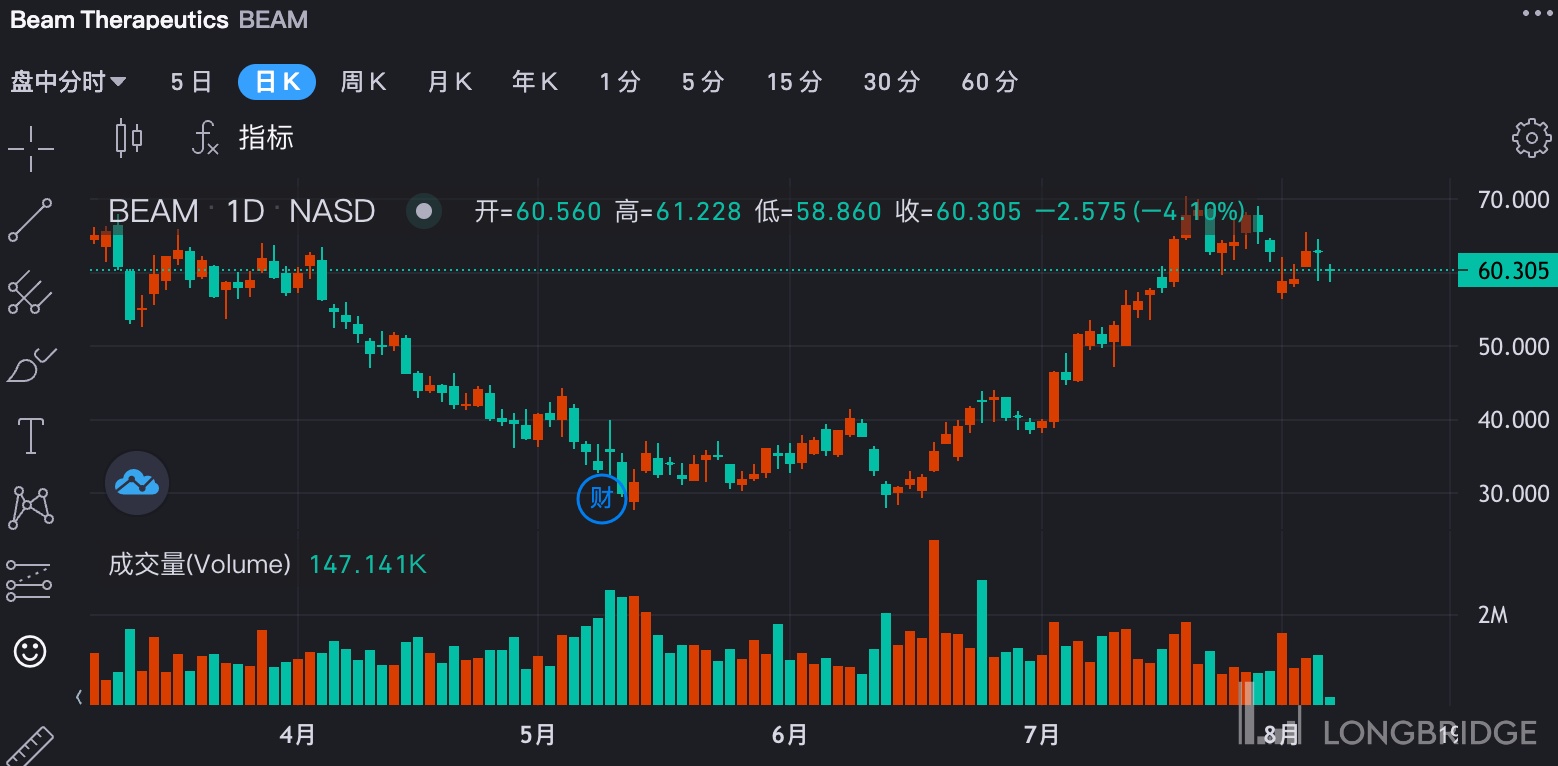The width and height of the screenshot is (1558, 766).
Task: Click the 30.000 price axis label
Action: point(1513,493)
